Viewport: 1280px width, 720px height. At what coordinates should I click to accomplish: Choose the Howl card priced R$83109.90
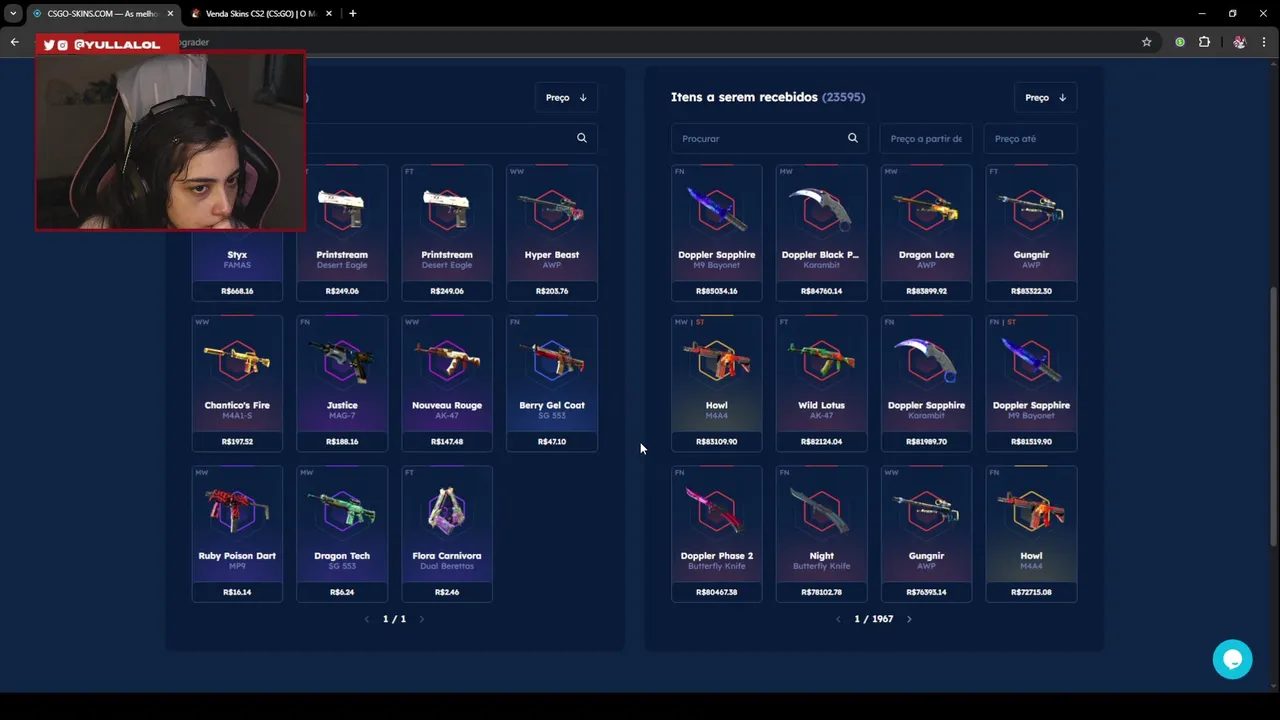pyautogui.click(x=717, y=383)
